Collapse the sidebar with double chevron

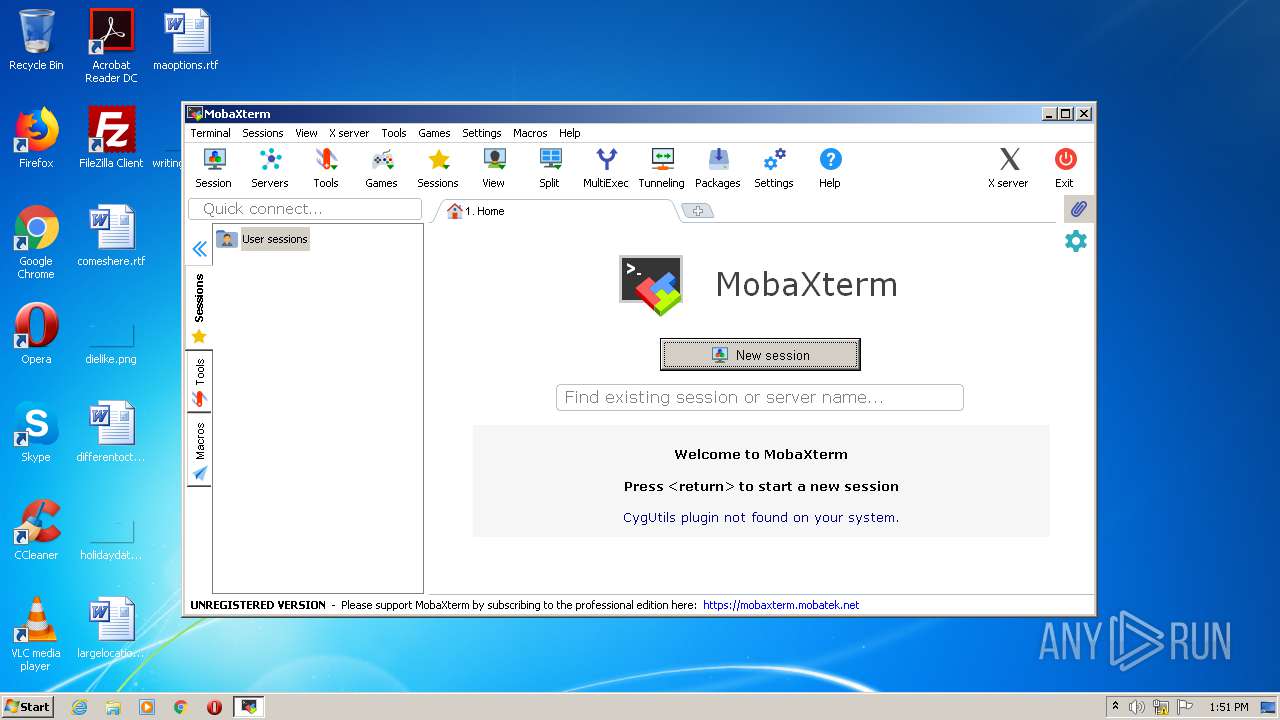[200, 249]
